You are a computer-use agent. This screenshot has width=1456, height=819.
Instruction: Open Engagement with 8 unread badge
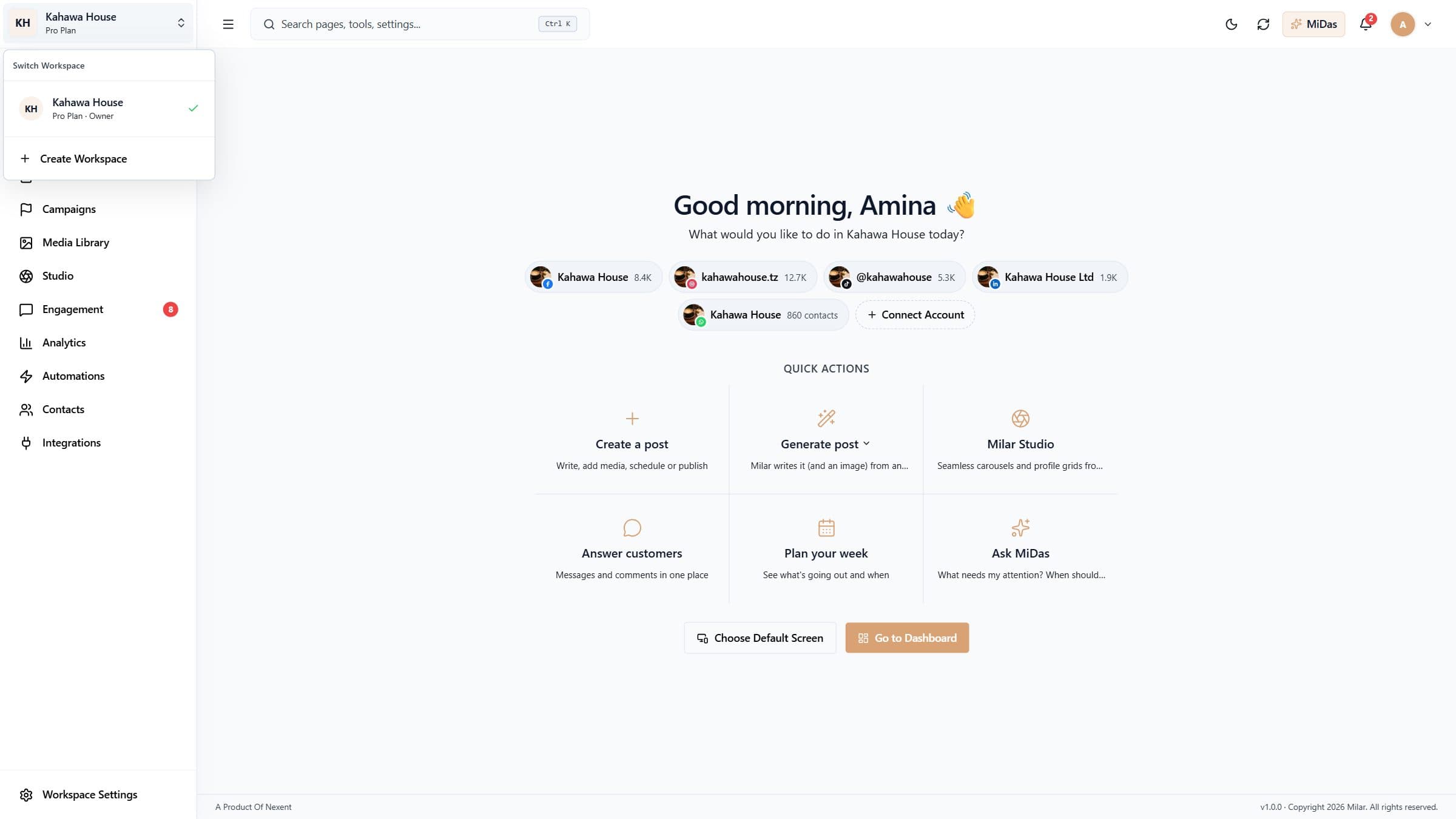98,309
